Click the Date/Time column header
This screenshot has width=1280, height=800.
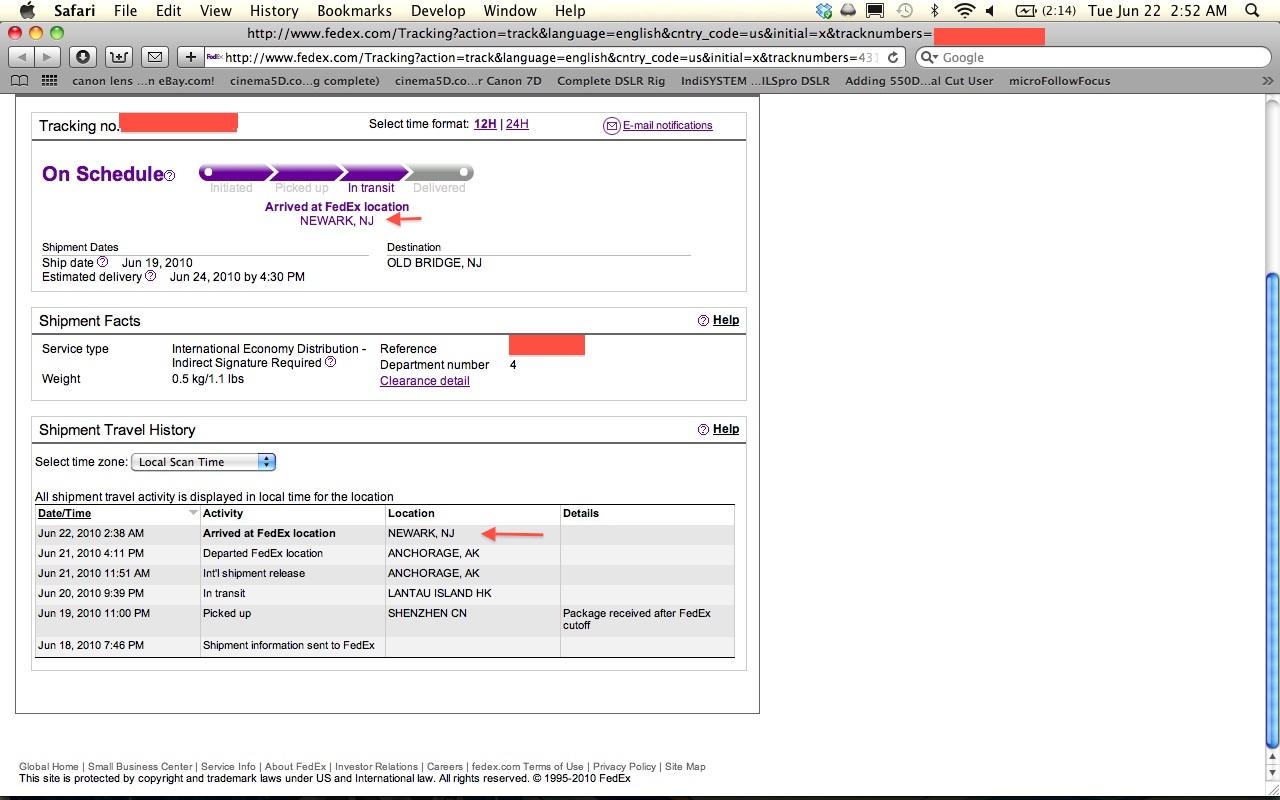tap(64, 513)
